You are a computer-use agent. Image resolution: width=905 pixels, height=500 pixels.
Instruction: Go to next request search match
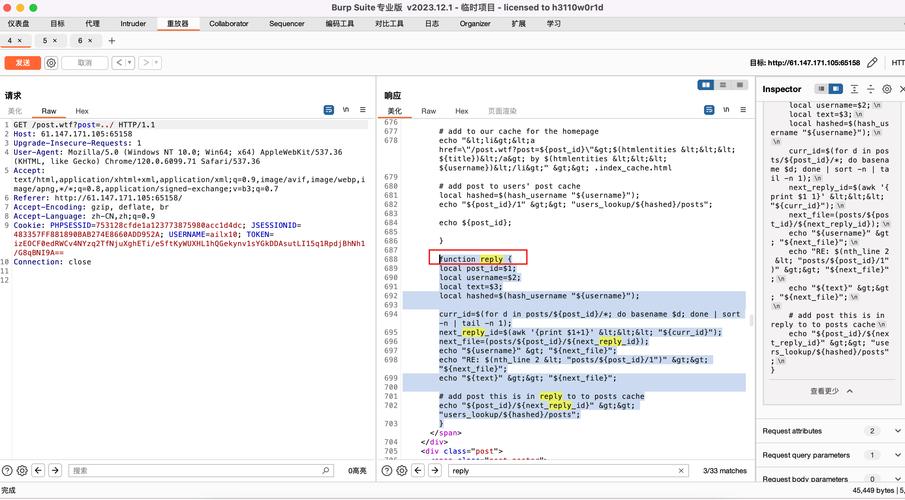click(x=55, y=471)
